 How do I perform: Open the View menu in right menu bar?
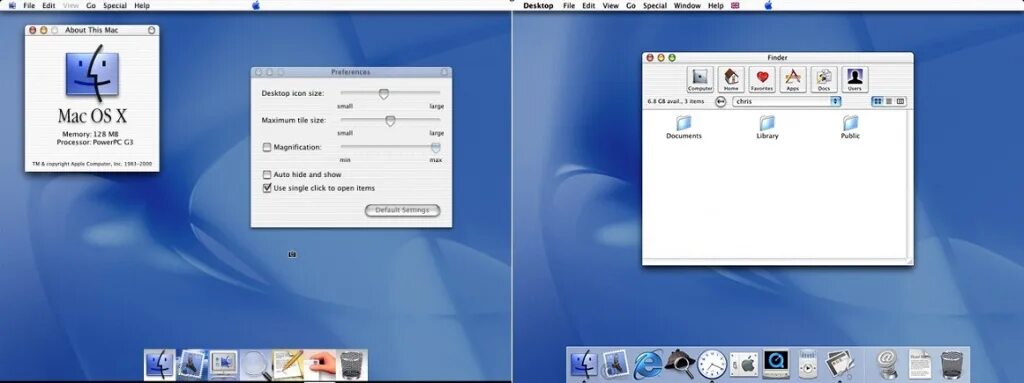point(611,5)
